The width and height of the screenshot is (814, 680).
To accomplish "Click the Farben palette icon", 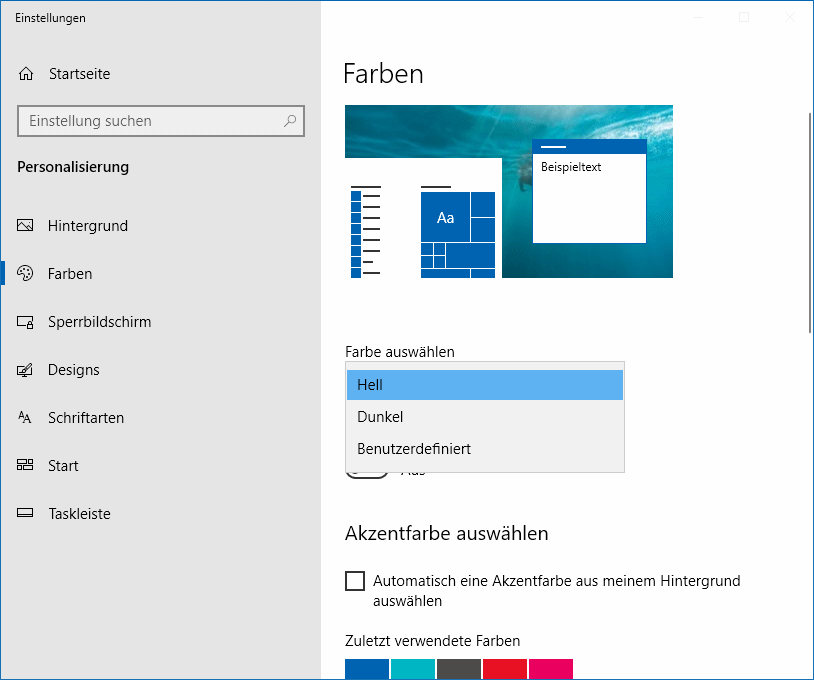I will click(x=26, y=274).
